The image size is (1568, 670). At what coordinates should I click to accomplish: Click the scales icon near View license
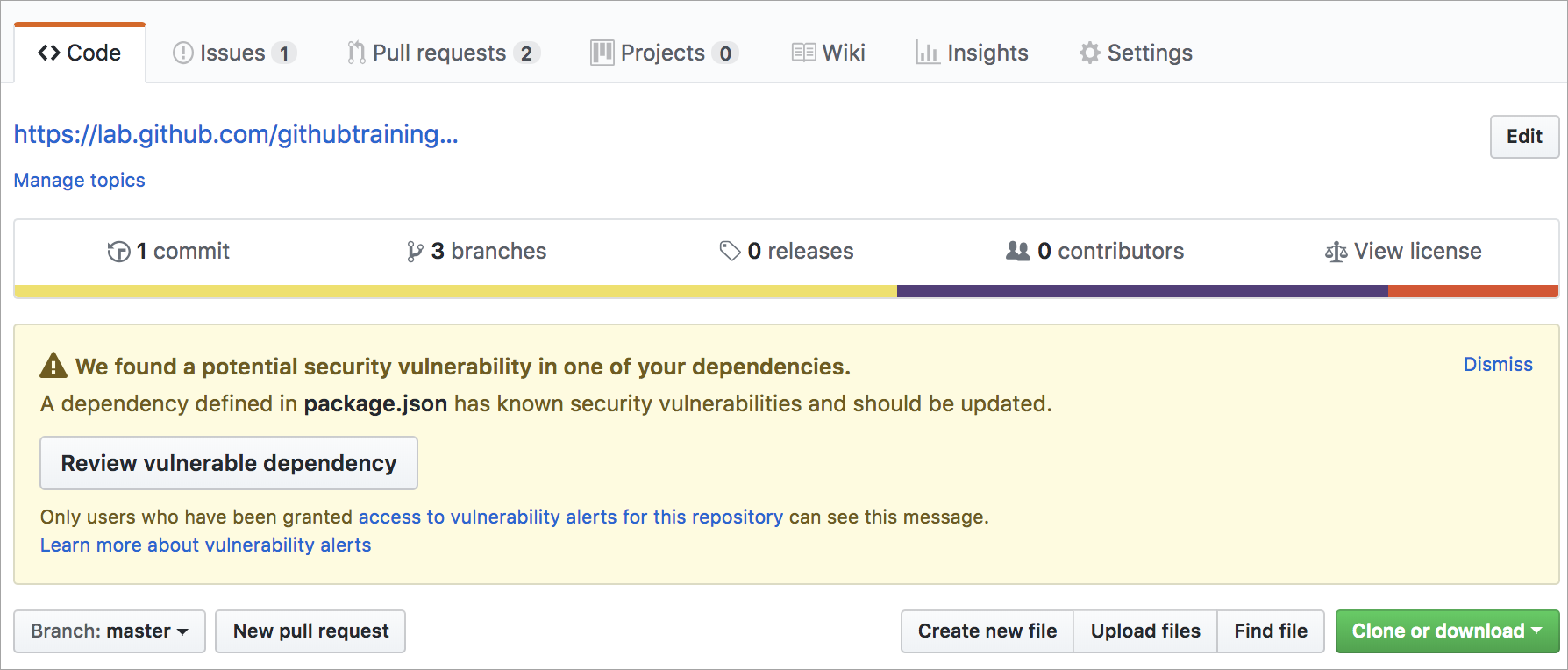(1336, 251)
